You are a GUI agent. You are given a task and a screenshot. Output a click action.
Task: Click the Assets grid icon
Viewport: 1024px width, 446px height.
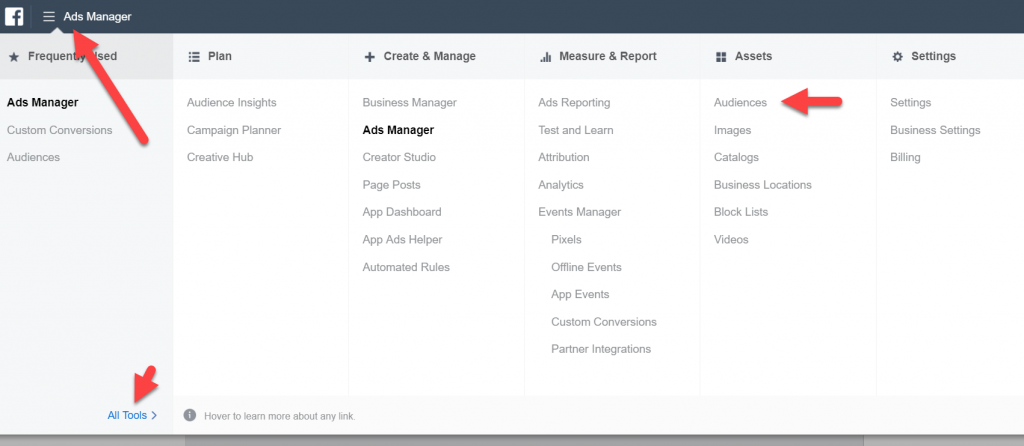point(721,57)
